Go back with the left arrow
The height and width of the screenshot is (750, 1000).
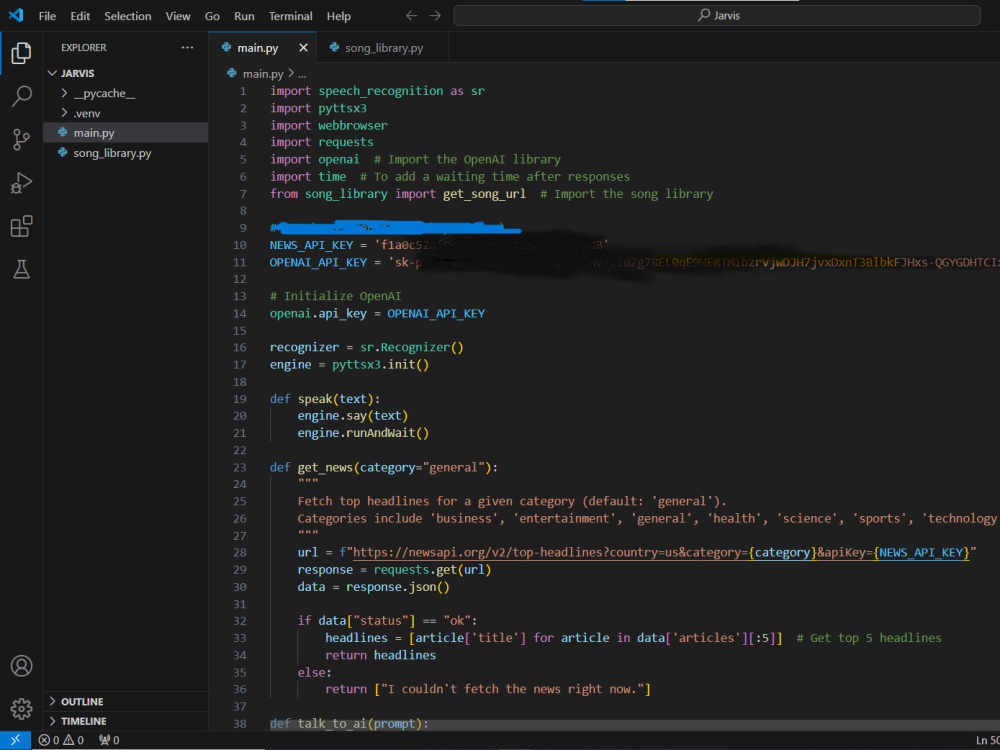411,15
